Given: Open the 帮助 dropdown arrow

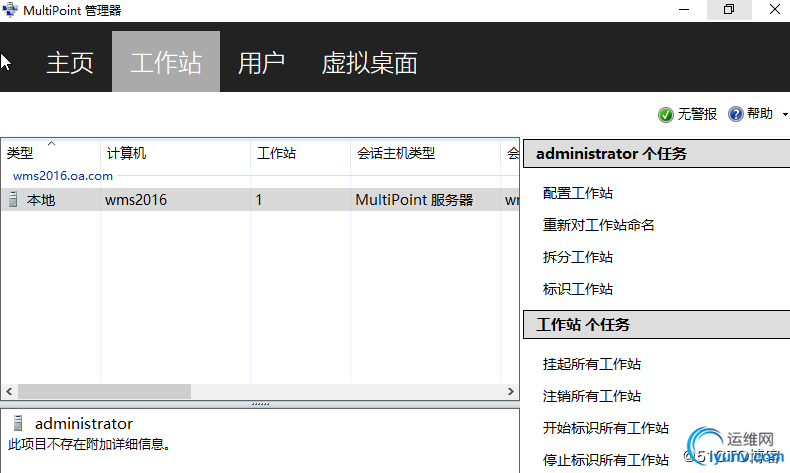Looking at the screenshot, I should tap(785, 115).
